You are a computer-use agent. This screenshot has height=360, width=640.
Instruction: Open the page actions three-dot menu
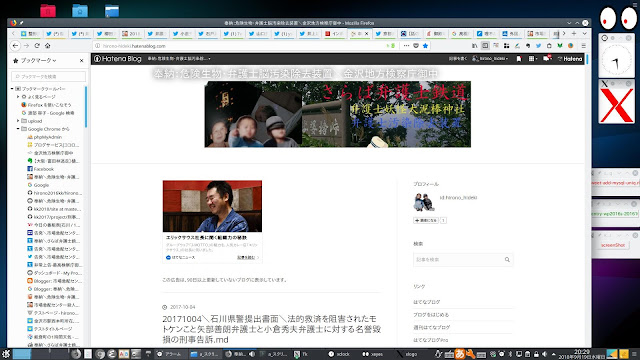point(406,46)
